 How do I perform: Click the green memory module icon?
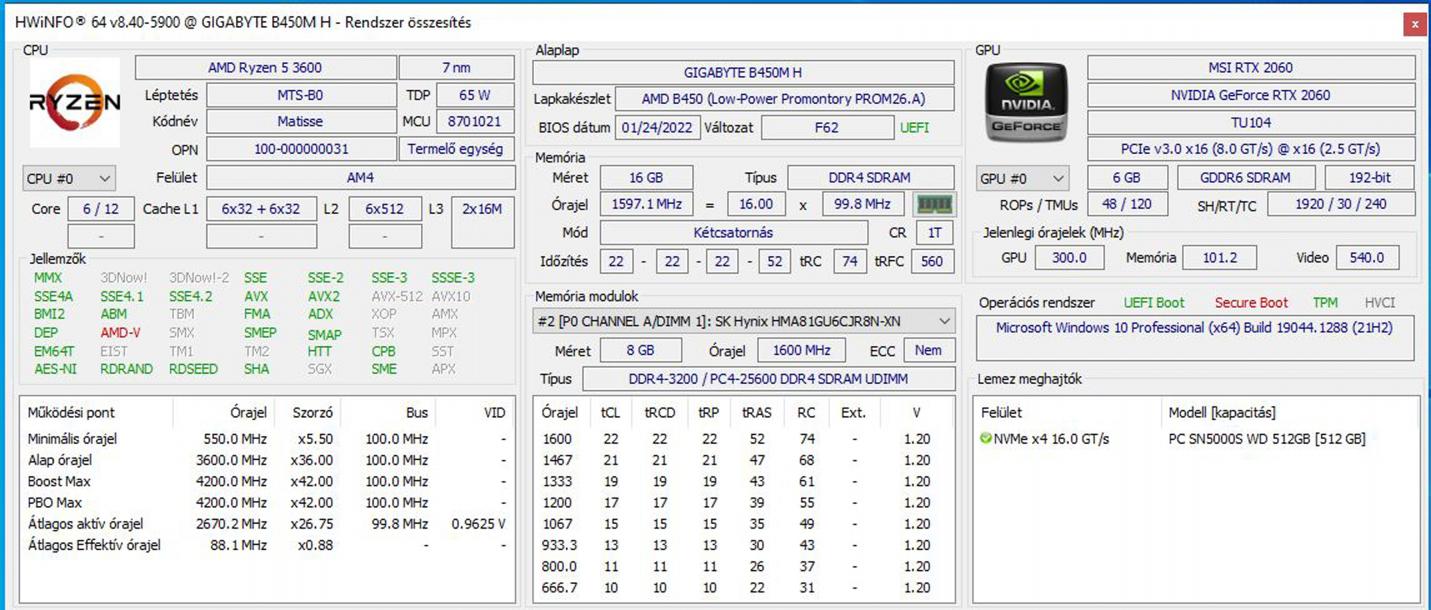pos(935,204)
